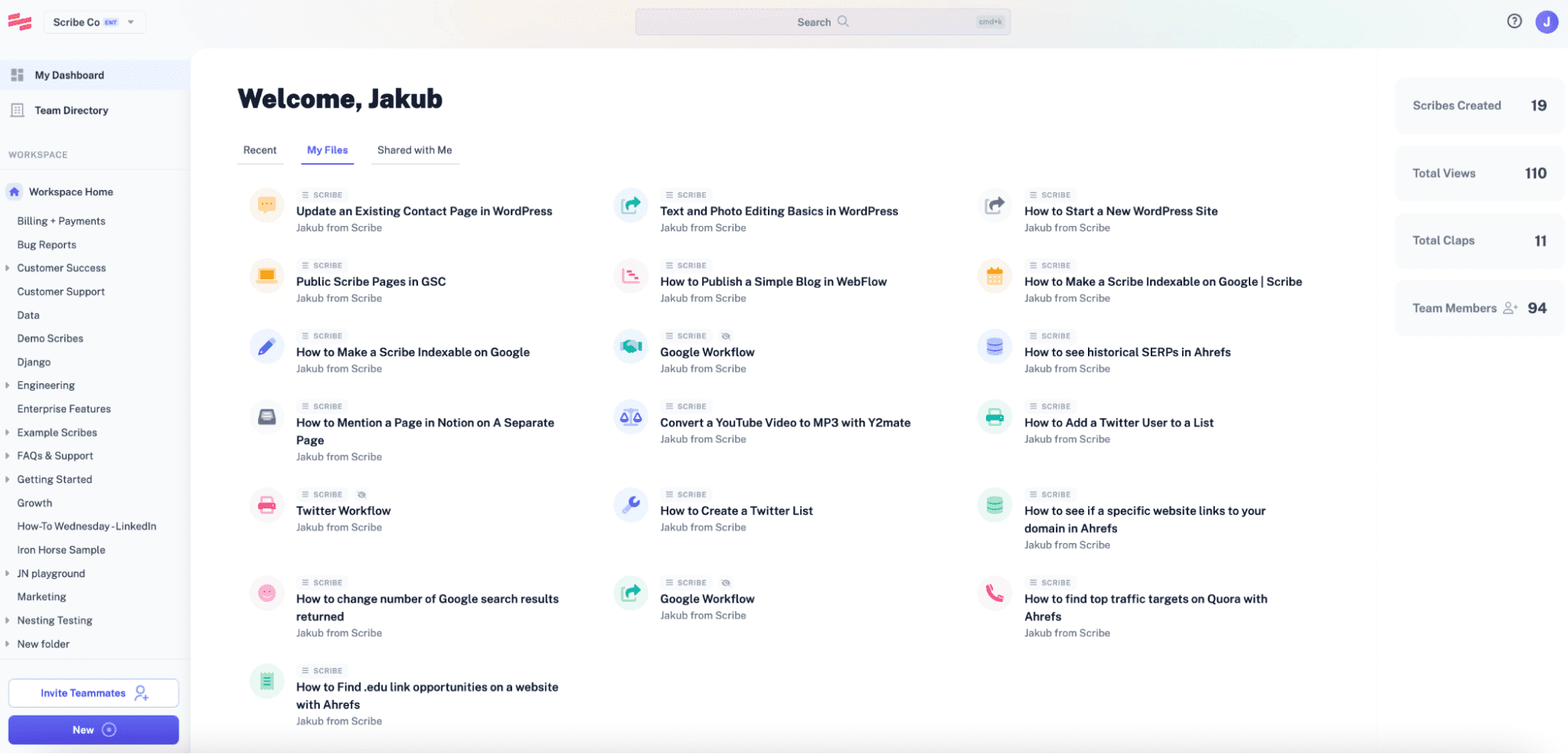Expand the New folder item

pos(7,644)
